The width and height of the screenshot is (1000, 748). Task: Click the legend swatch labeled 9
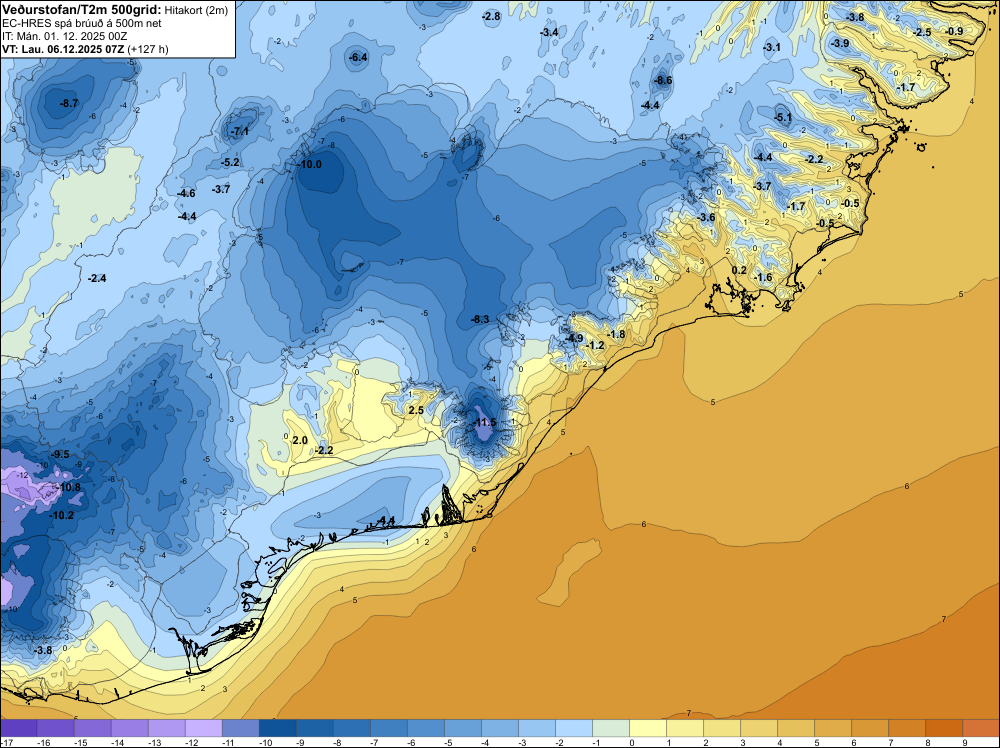pos(981,728)
